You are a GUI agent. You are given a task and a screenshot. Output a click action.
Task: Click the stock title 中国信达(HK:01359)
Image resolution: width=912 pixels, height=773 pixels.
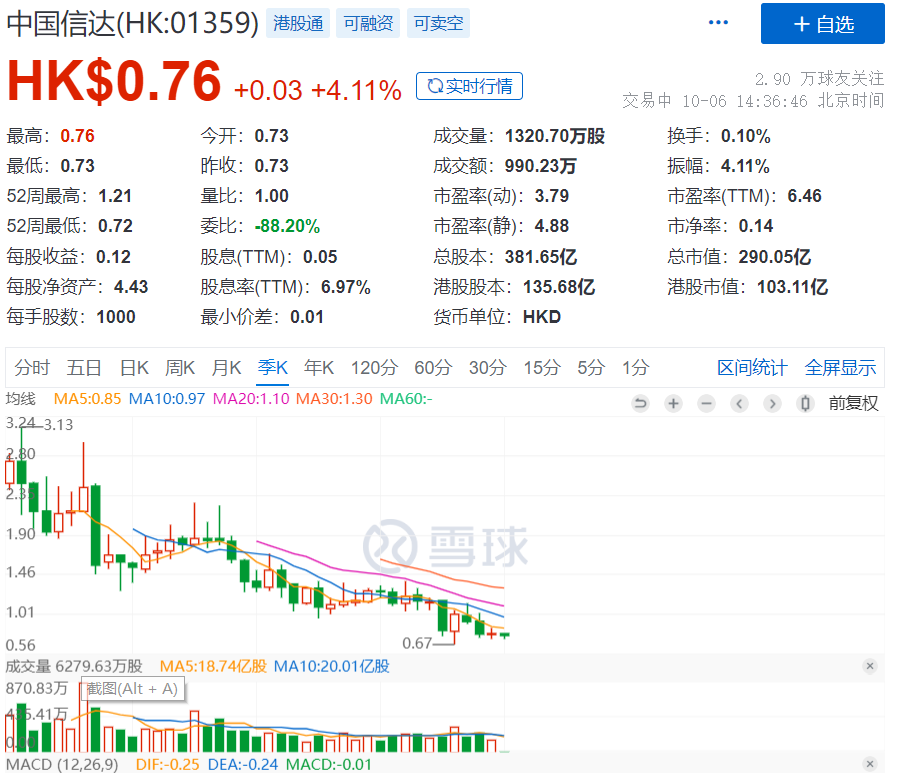133,24
